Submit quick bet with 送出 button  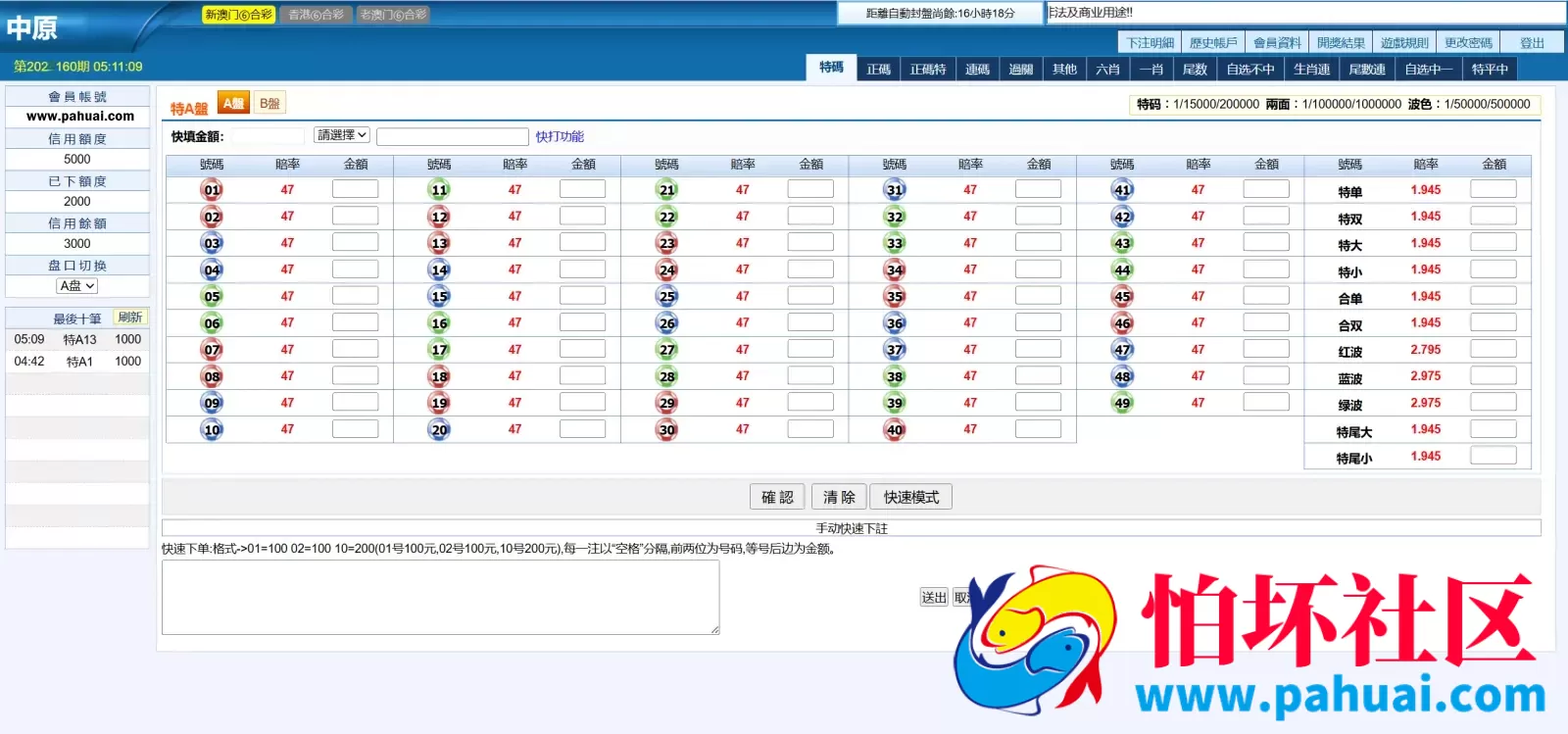(934, 597)
